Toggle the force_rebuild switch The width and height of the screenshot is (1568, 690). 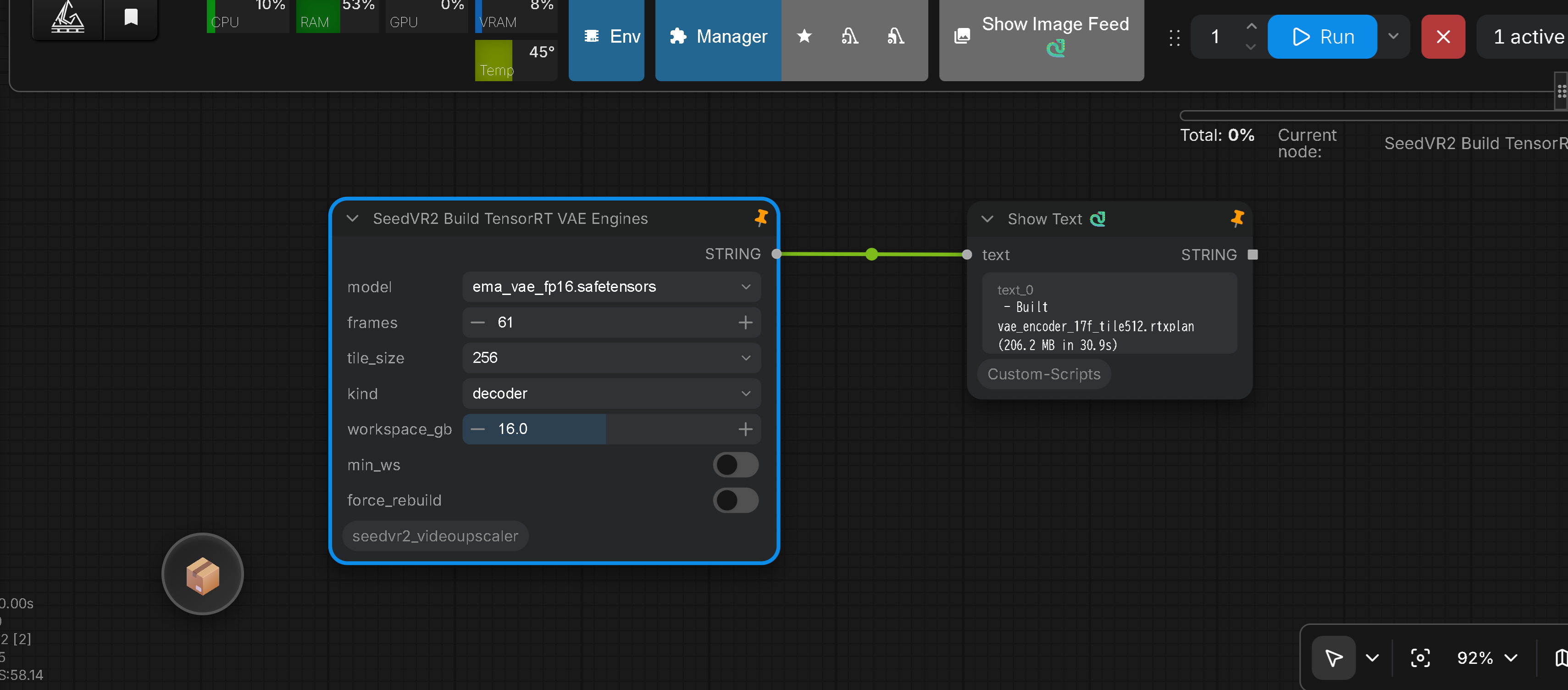point(736,501)
